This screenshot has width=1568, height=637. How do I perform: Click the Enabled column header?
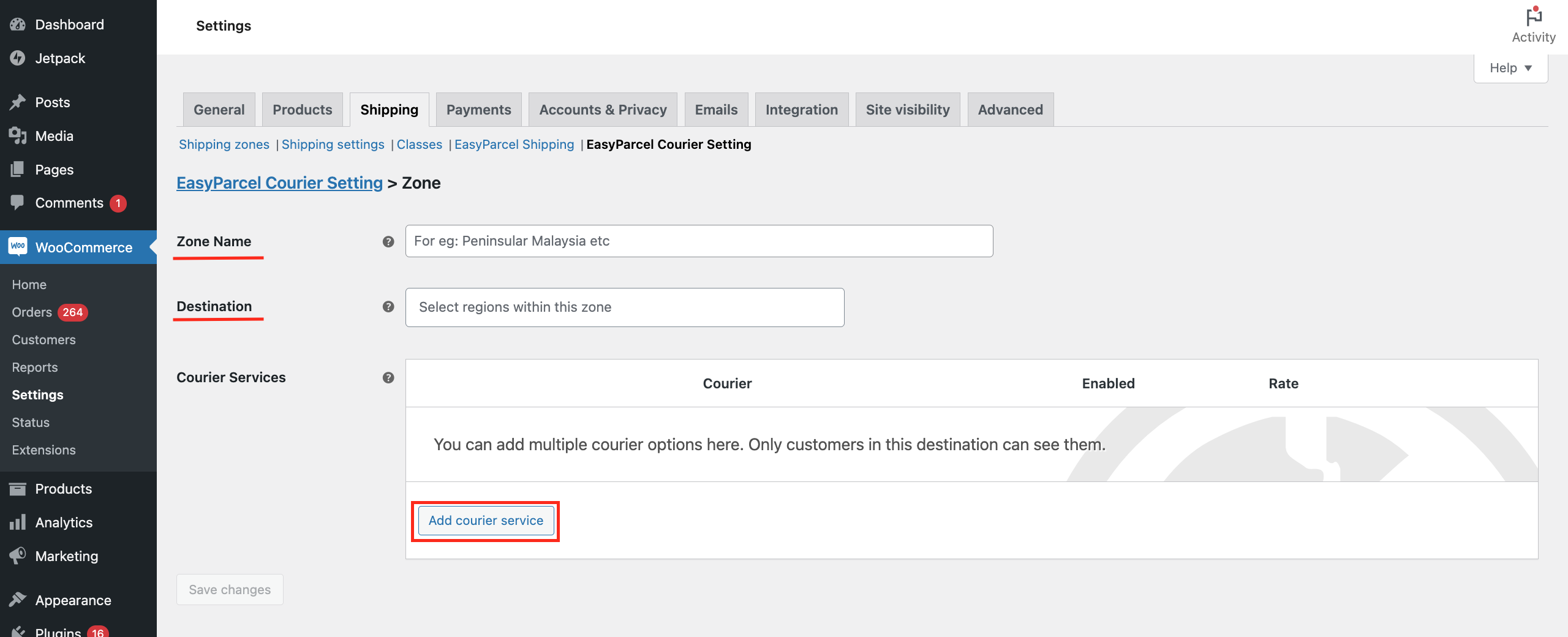tap(1108, 383)
